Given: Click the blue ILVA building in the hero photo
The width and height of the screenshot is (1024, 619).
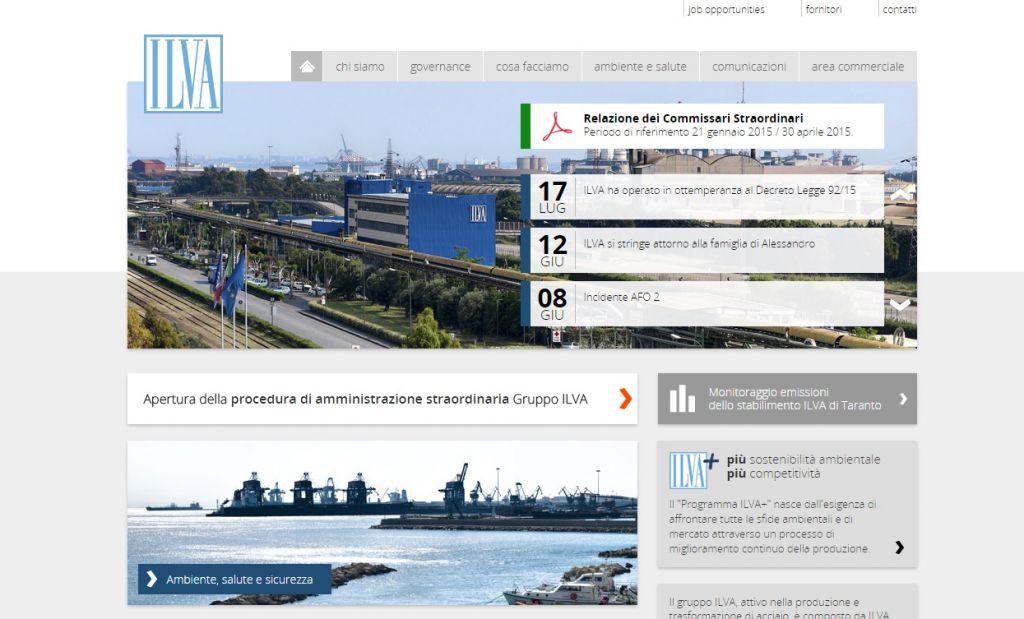Looking at the screenshot, I should 420,220.
